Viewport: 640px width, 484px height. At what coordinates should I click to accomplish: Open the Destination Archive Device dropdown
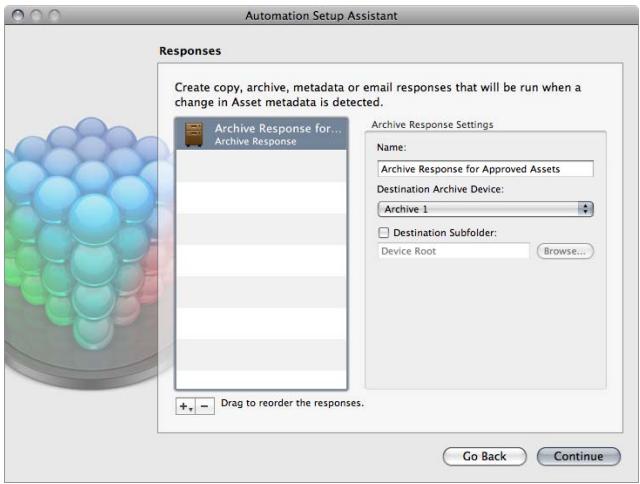tap(485, 209)
